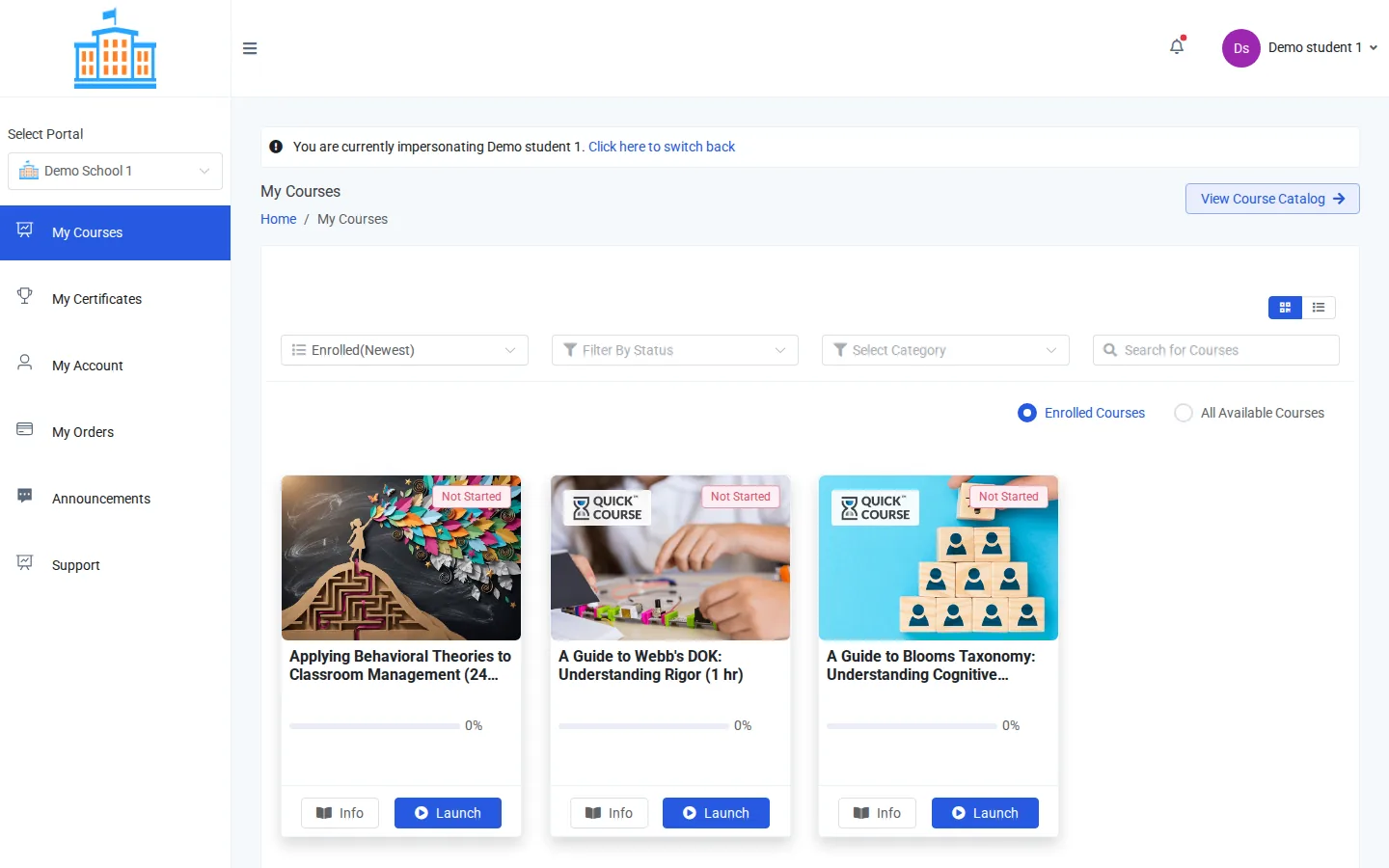Launch Applying Behavioral Theories course
Image resolution: width=1389 pixels, height=868 pixels.
click(448, 813)
